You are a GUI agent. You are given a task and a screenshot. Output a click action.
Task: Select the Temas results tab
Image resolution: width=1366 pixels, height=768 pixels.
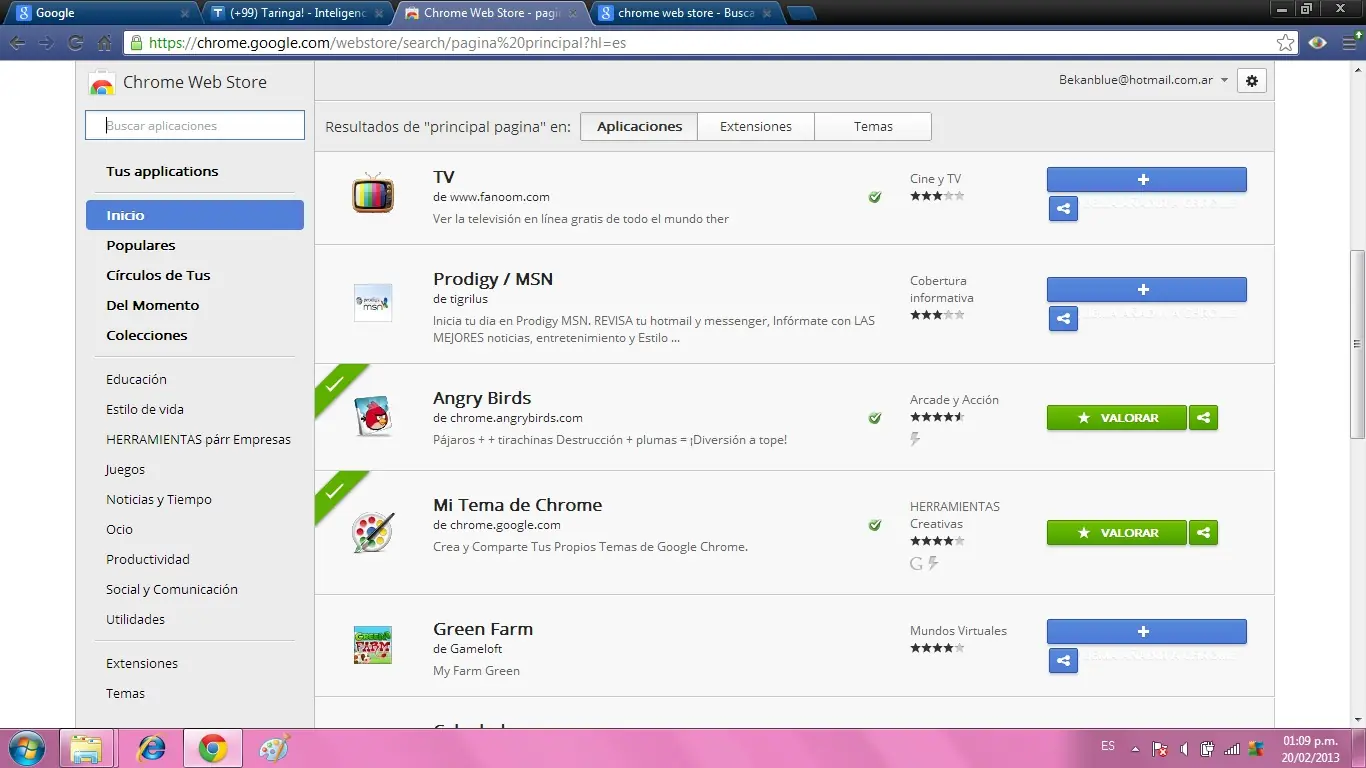pyautogui.click(x=873, y=127)
